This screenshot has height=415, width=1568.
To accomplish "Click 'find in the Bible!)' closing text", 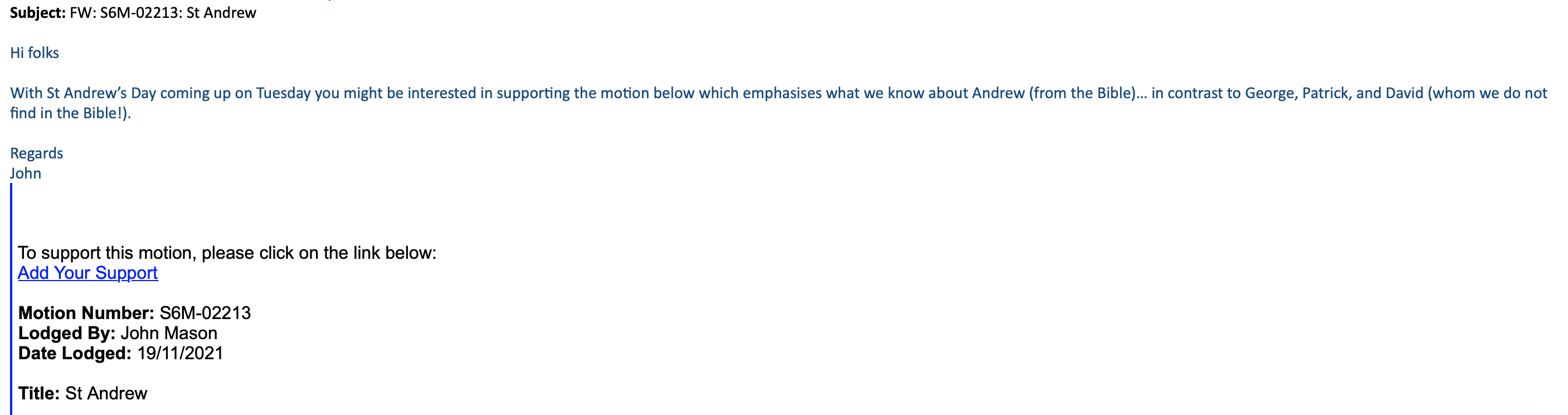I will (71, 113).
